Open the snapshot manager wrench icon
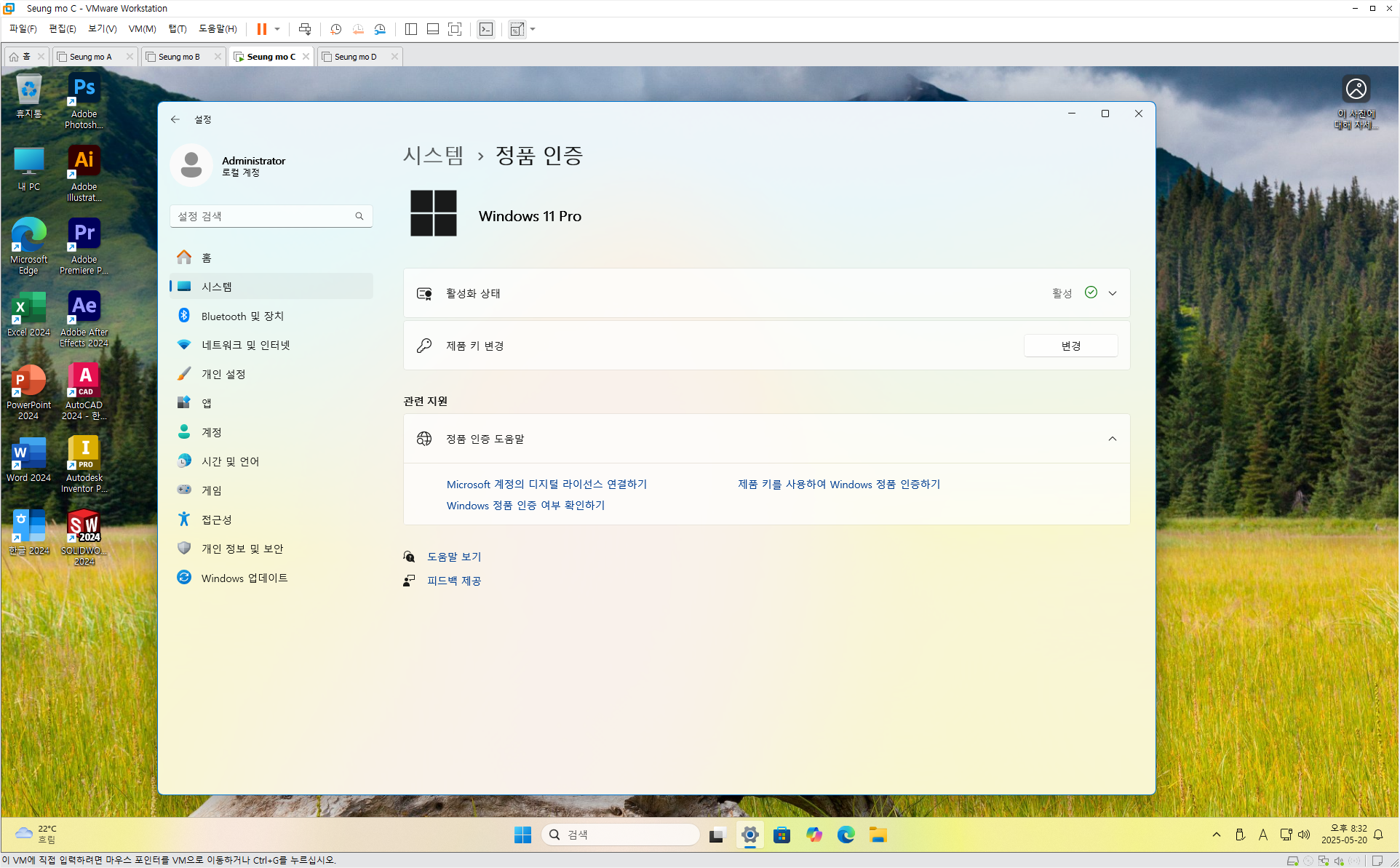The width and height of the screenshot is (1400, 868). [380, 29]
